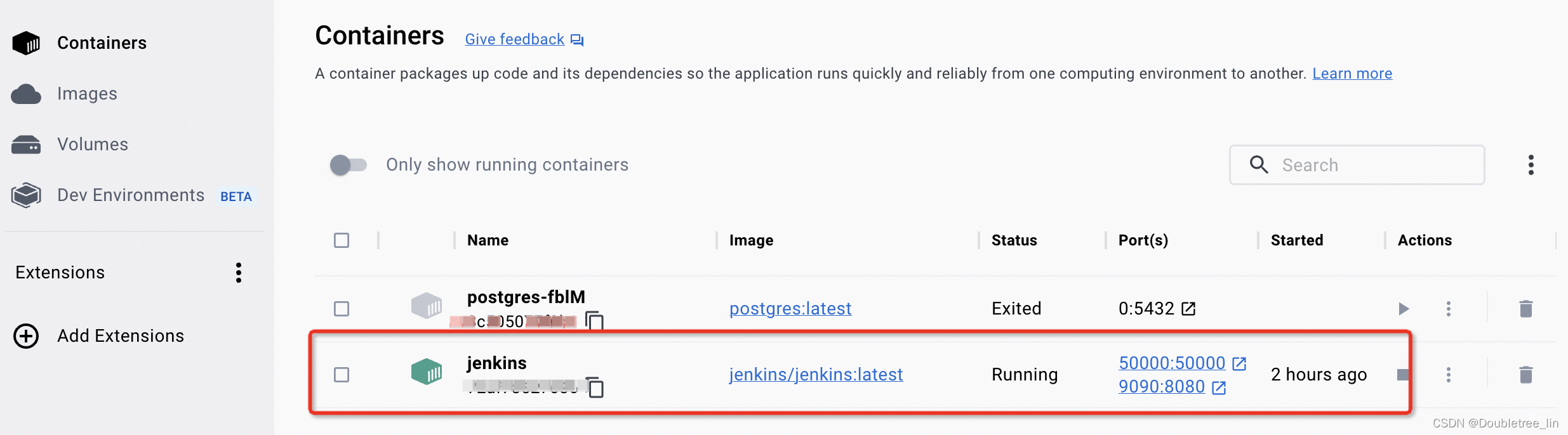
Task: Copy the jenkins container ID
Action: (x=595, y=387)
